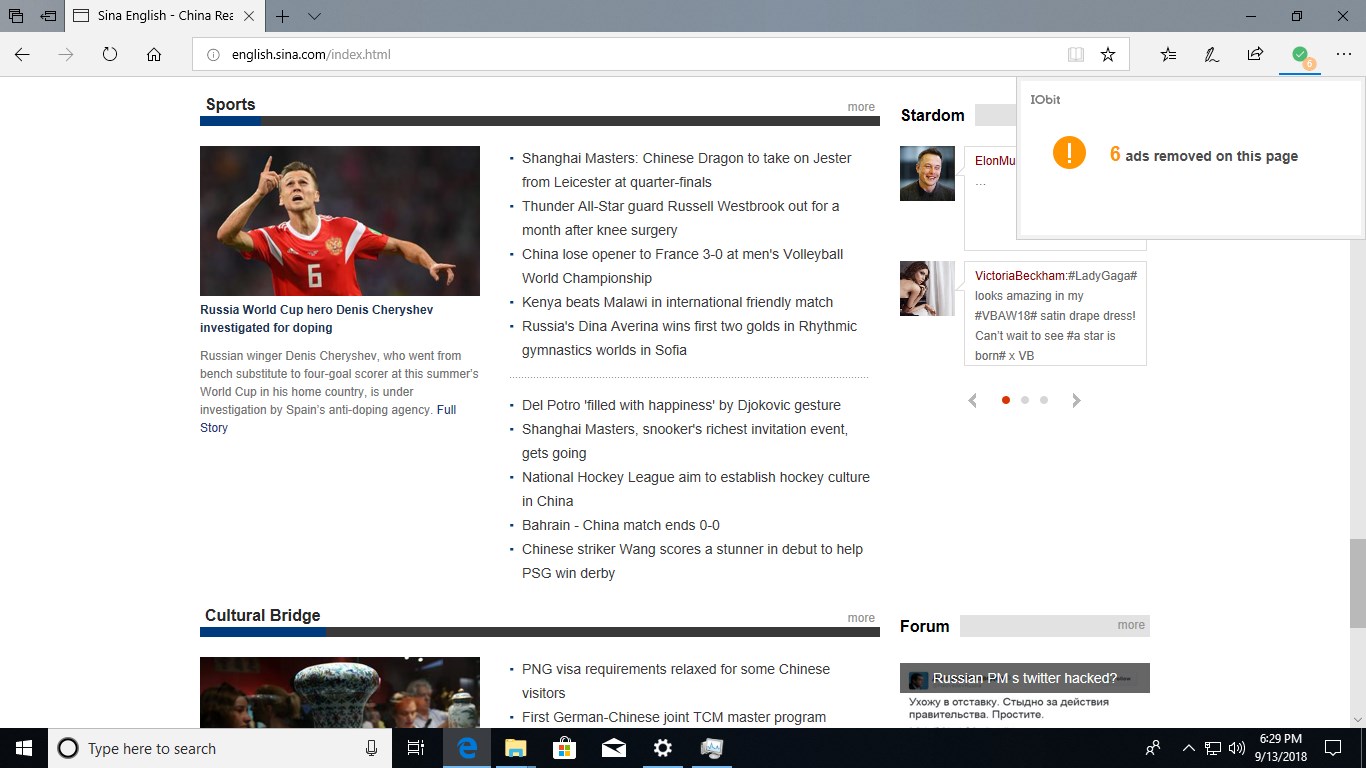
Task: Open the browser home page
Action: pos(154,55)
